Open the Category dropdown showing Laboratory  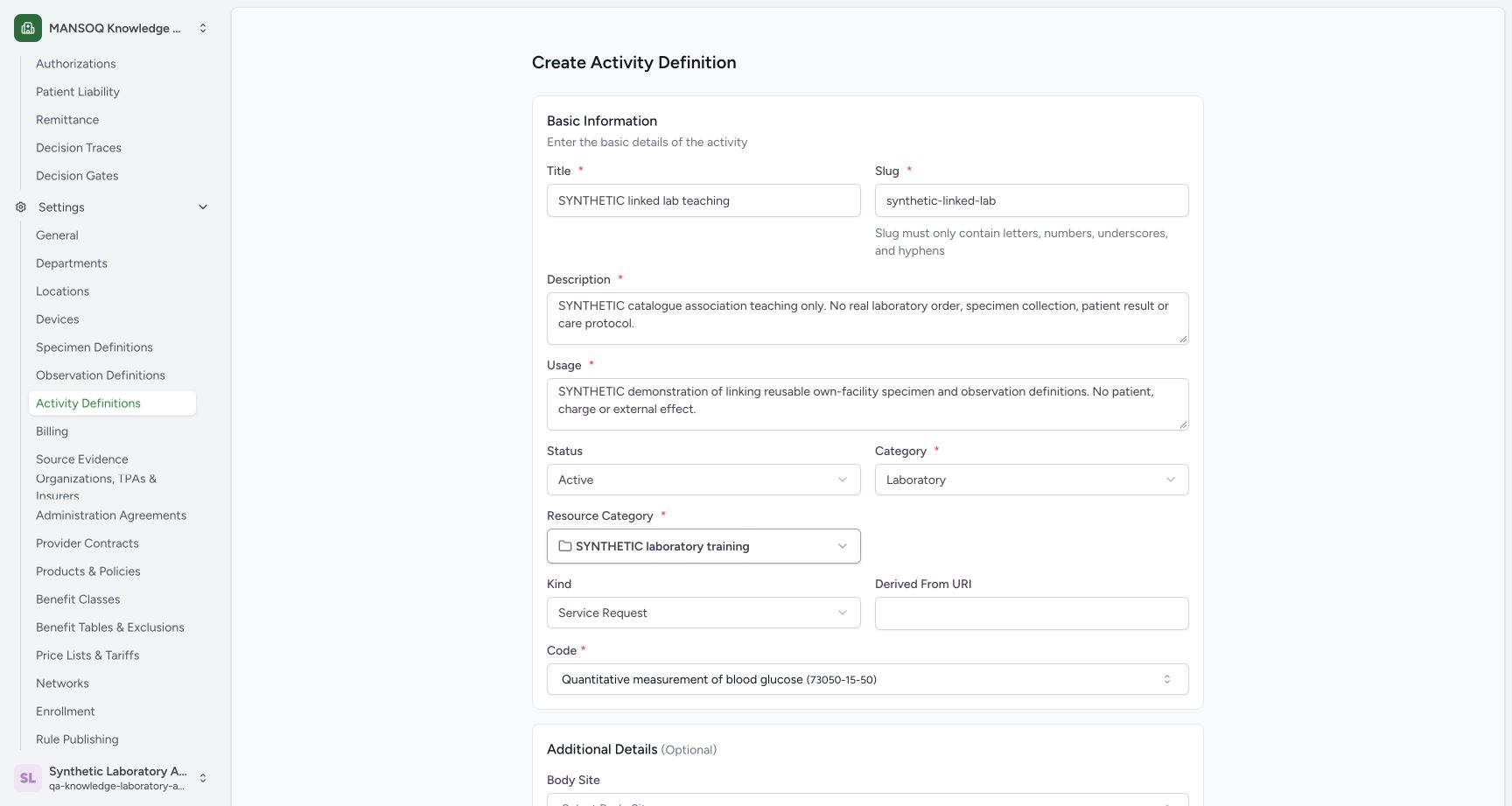tap(1032, 480)
